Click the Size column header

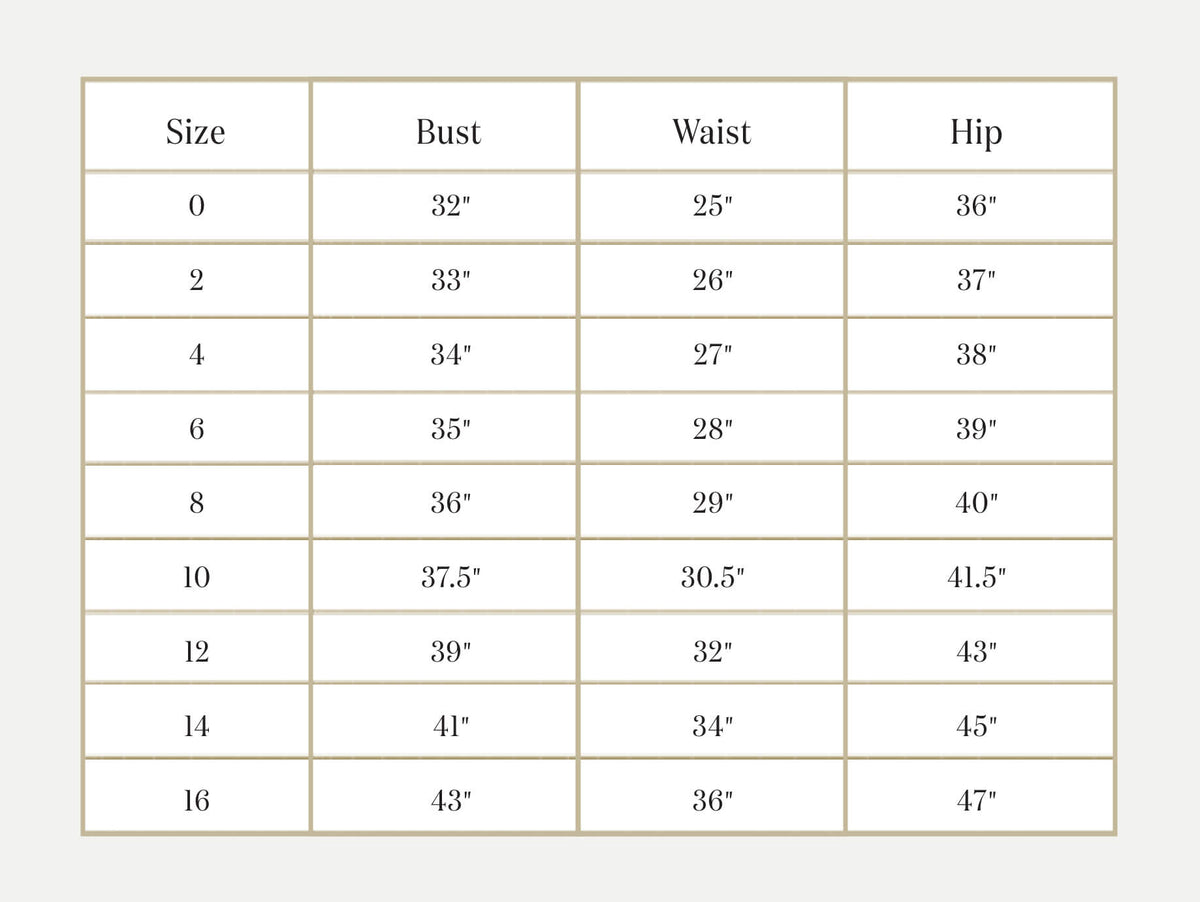(196, 132)
